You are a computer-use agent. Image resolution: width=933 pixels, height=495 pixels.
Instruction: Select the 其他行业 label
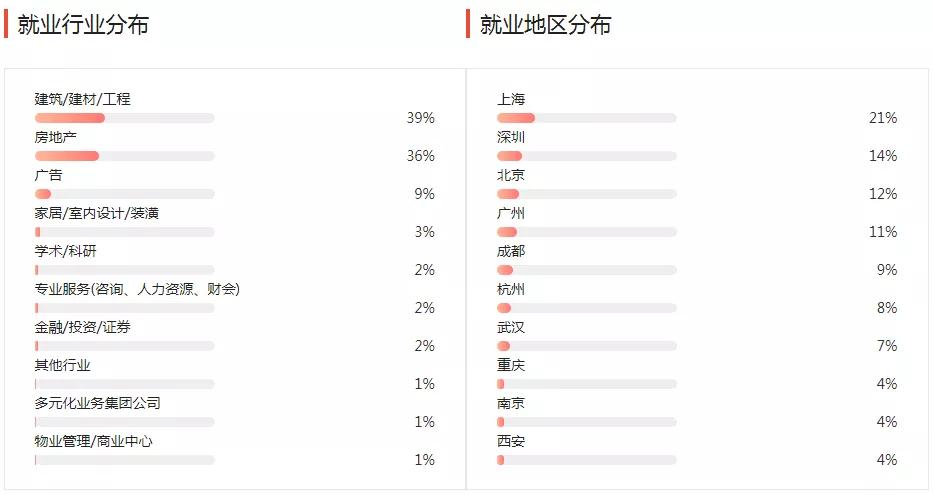coord(62,365)
